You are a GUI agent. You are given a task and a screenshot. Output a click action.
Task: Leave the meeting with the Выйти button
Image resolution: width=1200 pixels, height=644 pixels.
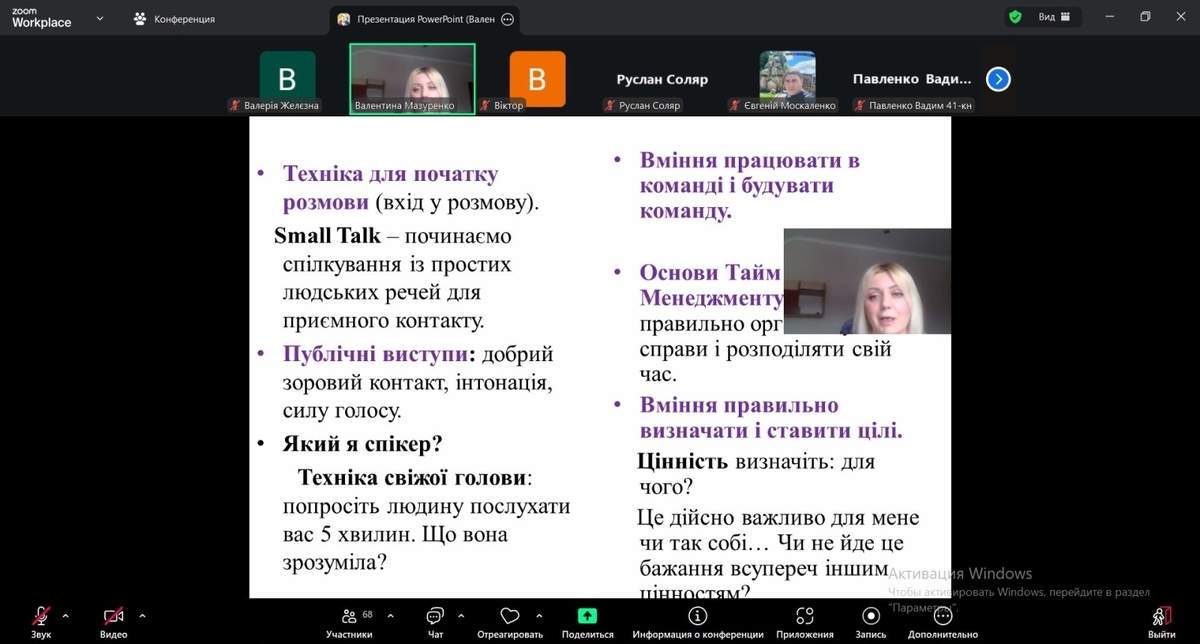(x=1161, y=617)
